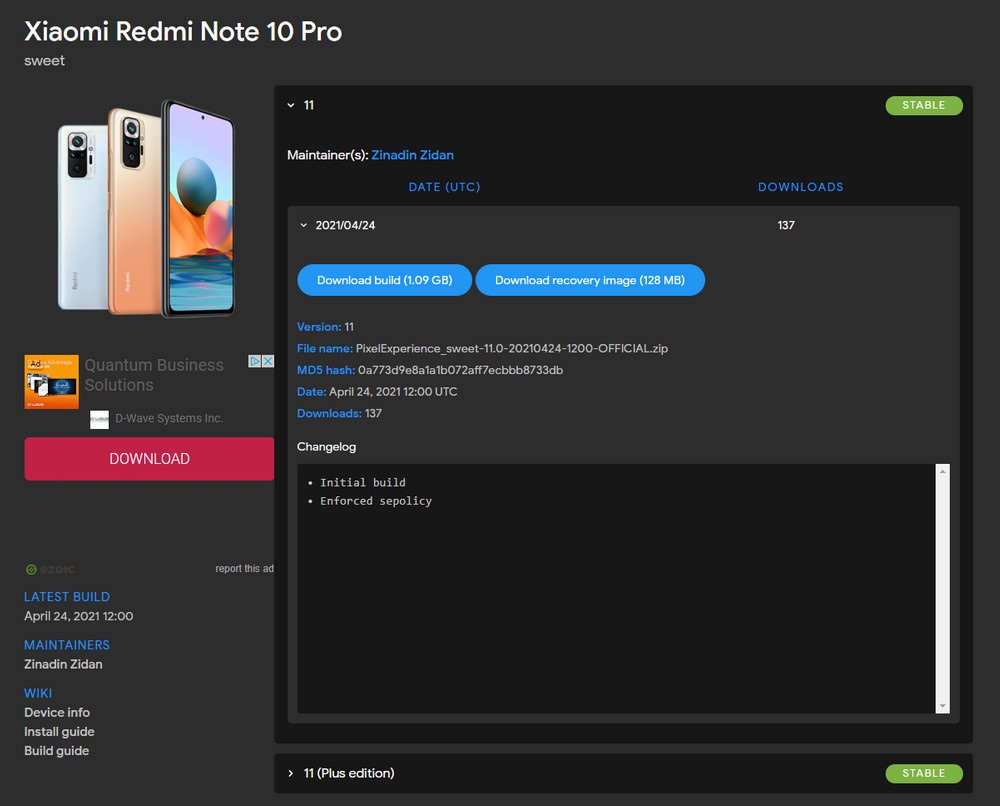This screenshot has width=1000, height=806.
Task: Click the changelog scrollbar down arrow
Action: [x=941, y=706]
